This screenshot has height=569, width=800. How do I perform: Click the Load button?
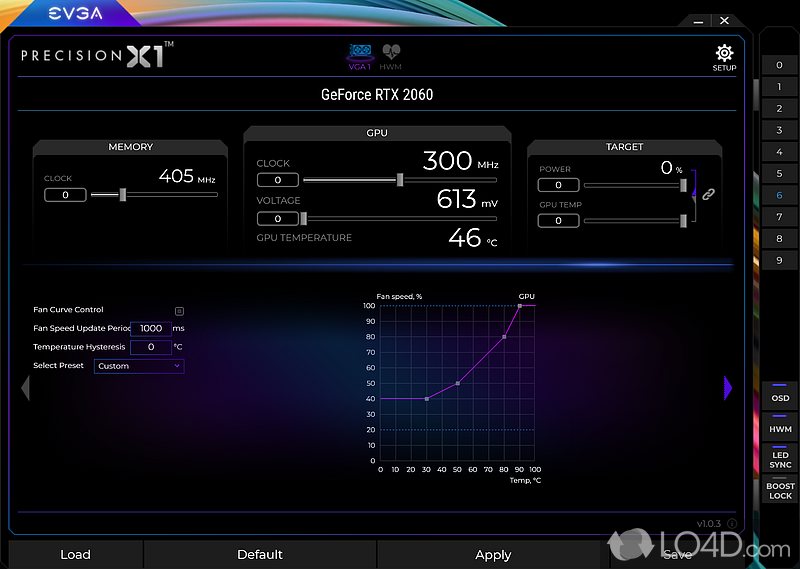76,555
